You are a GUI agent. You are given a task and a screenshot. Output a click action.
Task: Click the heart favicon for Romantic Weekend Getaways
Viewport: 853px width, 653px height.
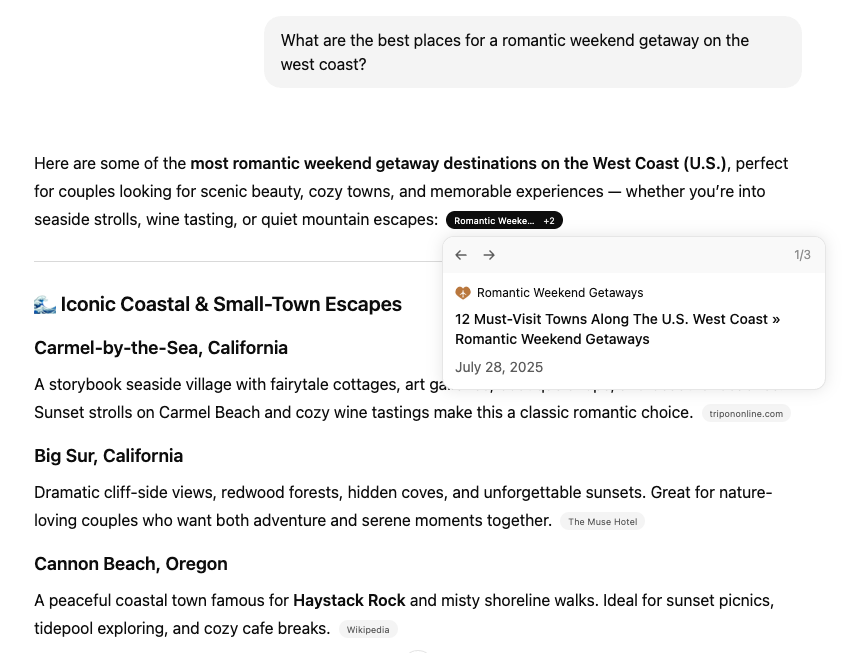click(x=463, y=293)
